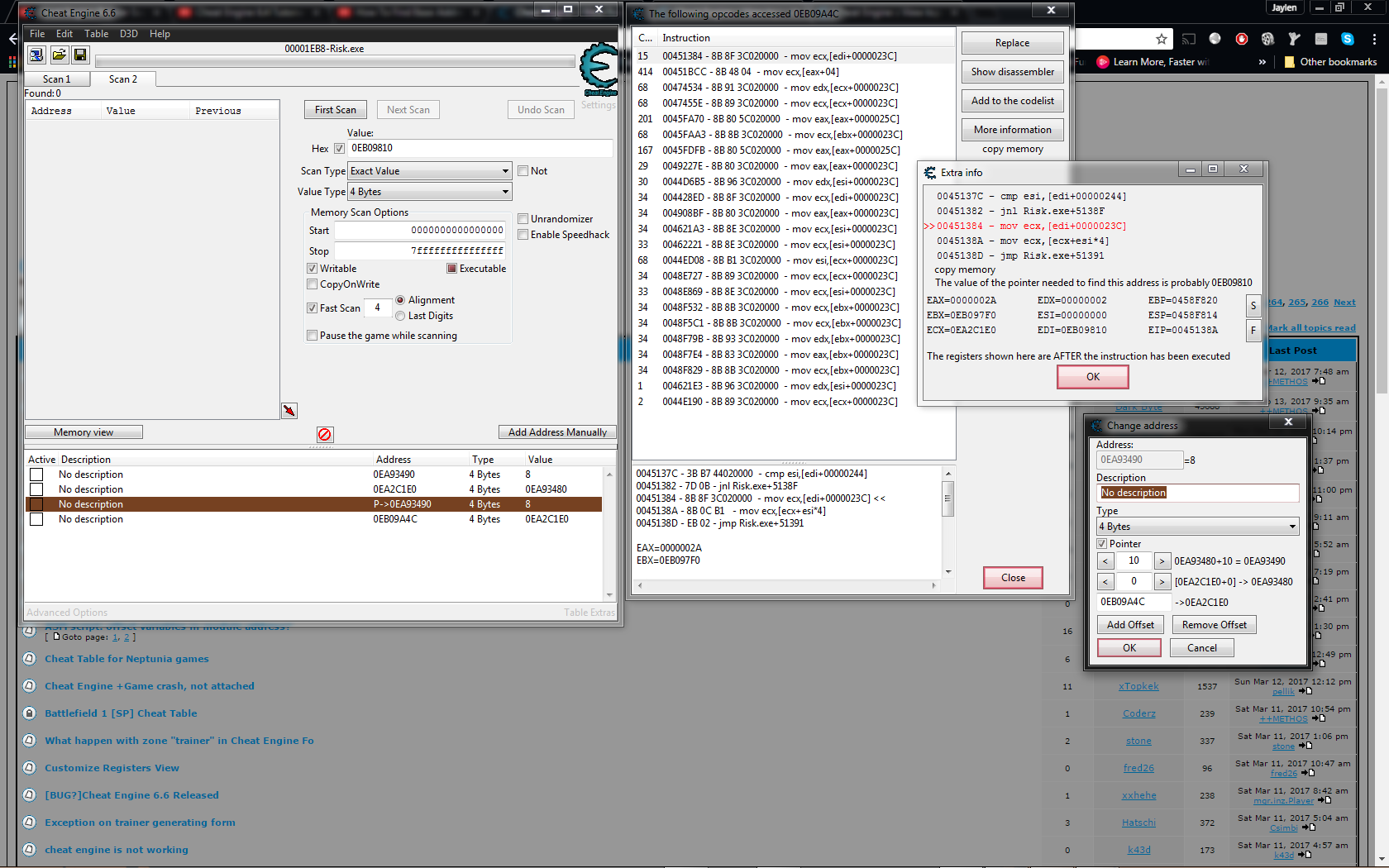
Task: Click the Replace button
Action: tap(1012, 43)
